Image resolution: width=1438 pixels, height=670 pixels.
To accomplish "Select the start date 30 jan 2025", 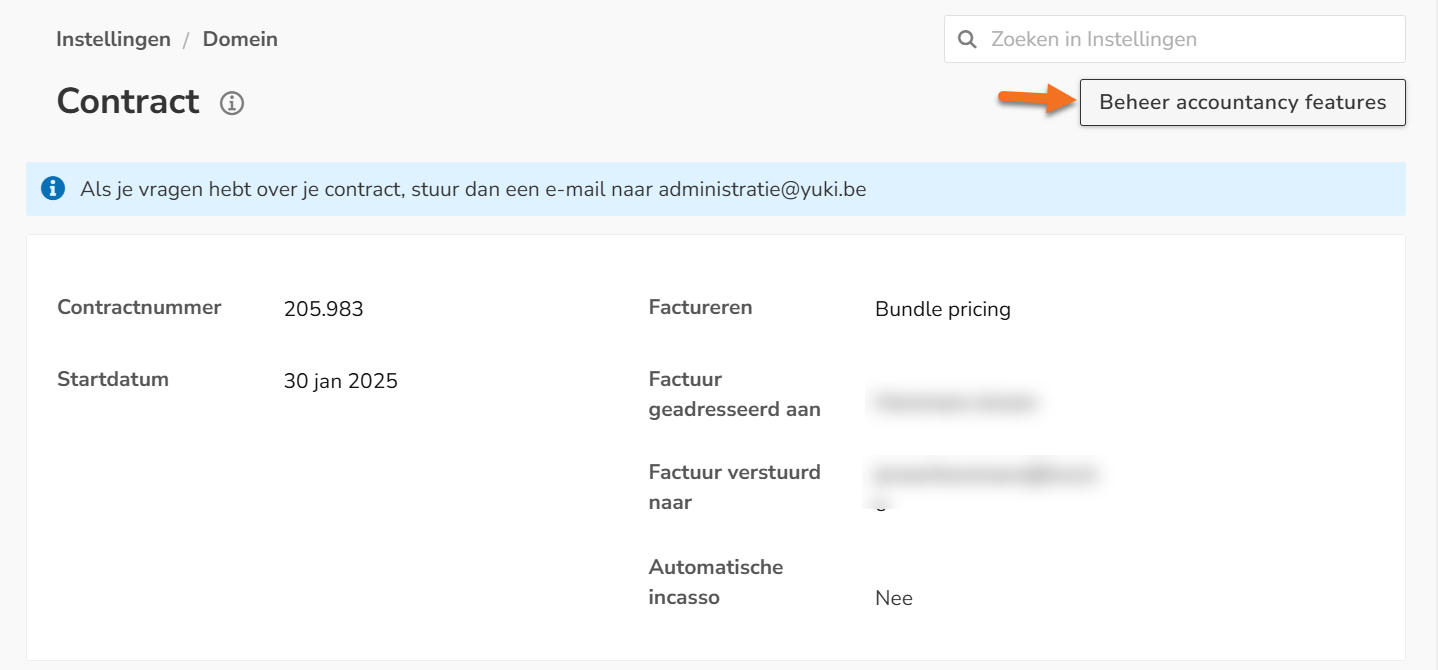I will click(341, 381).
